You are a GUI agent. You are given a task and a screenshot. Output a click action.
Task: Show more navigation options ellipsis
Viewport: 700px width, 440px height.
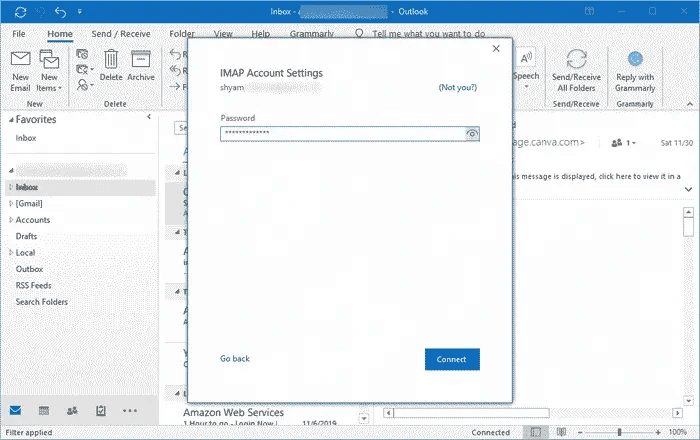(130, 411)
